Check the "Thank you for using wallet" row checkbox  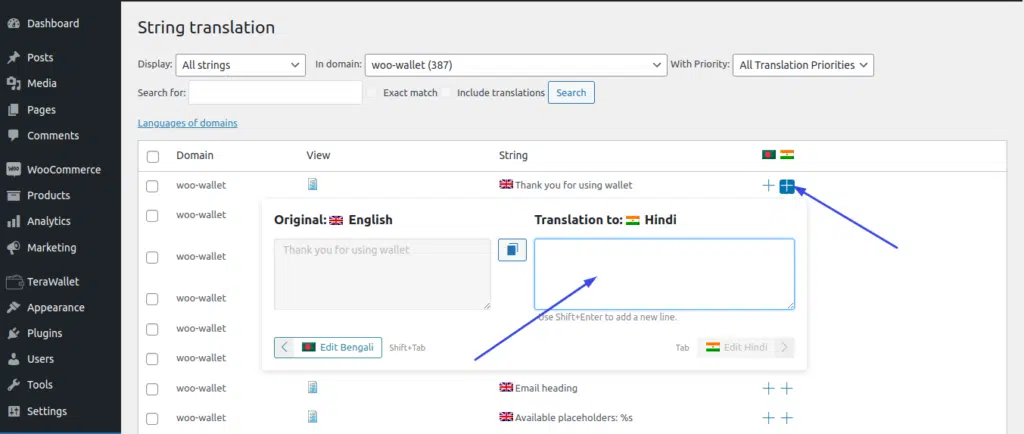[x=152, y=186]
